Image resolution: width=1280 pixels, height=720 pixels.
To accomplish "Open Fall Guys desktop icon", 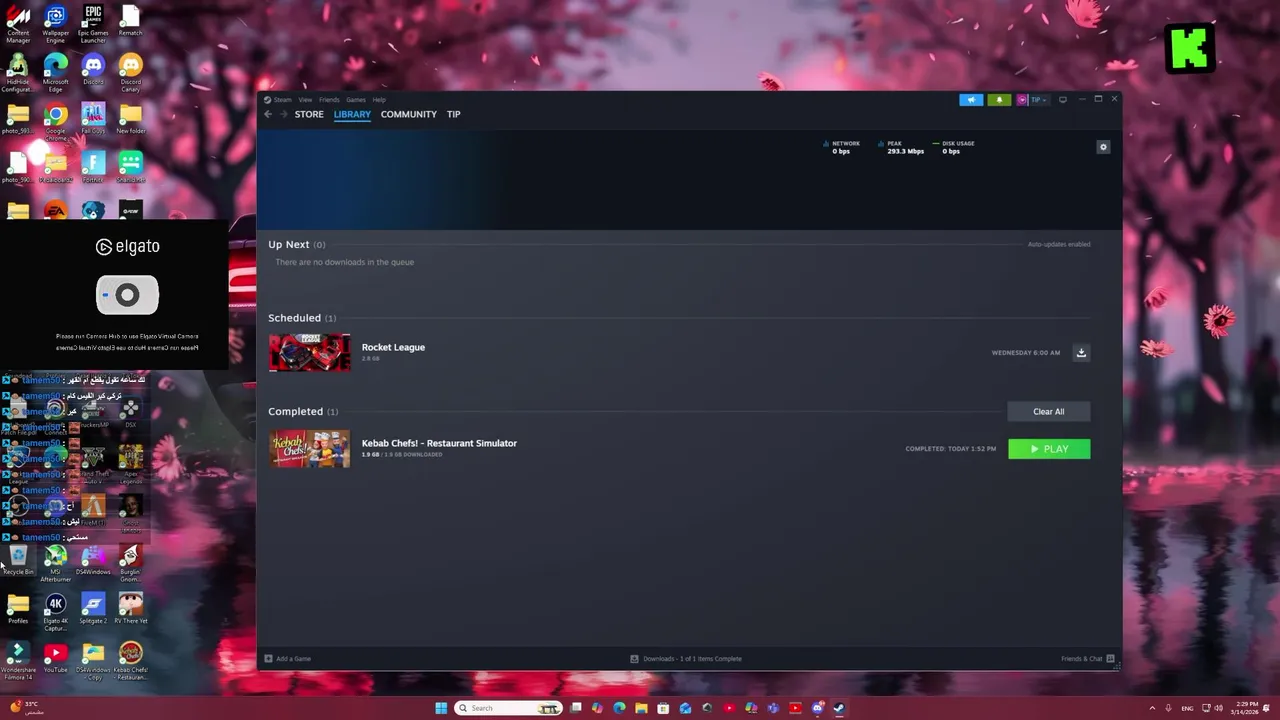I will coord(93,119).
